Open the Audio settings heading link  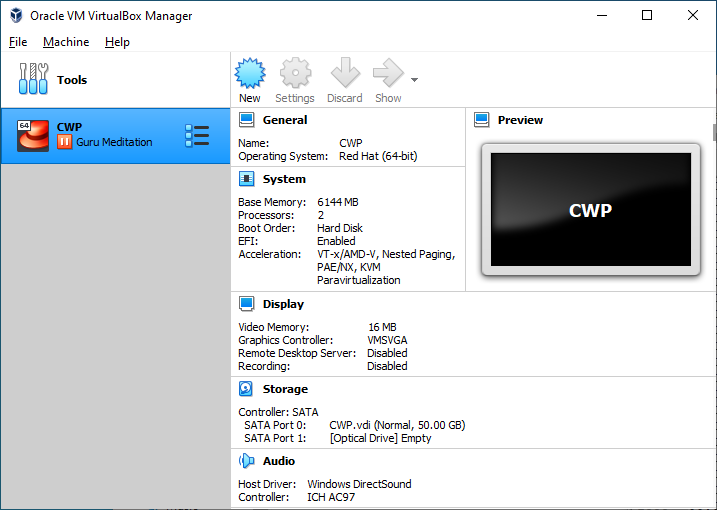click(x=279, y=461)
